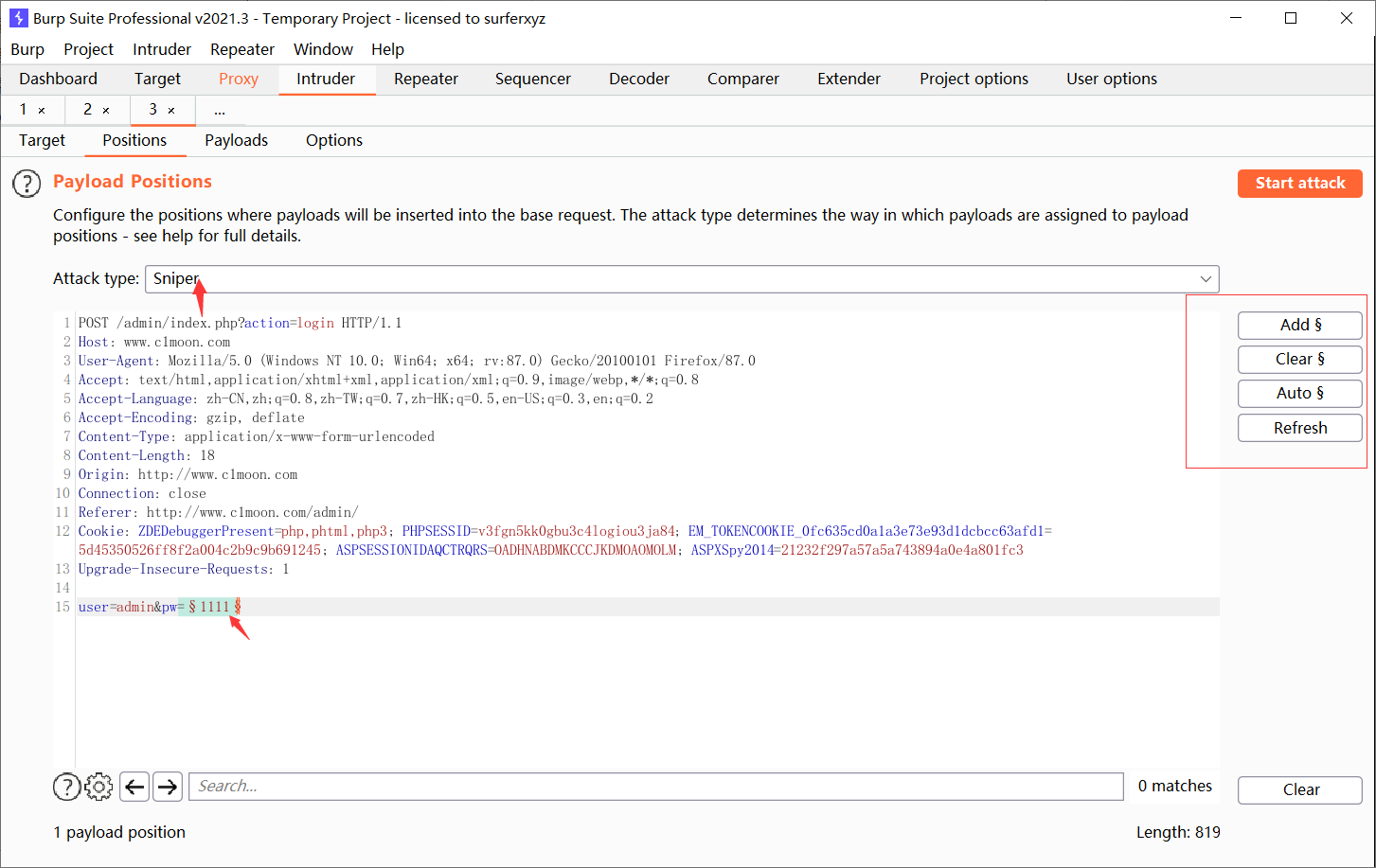Viewport: 1376px width, 868px height.
Task: Click the Start attack button
Action: pyautogui.click(x=1300, y=184)
